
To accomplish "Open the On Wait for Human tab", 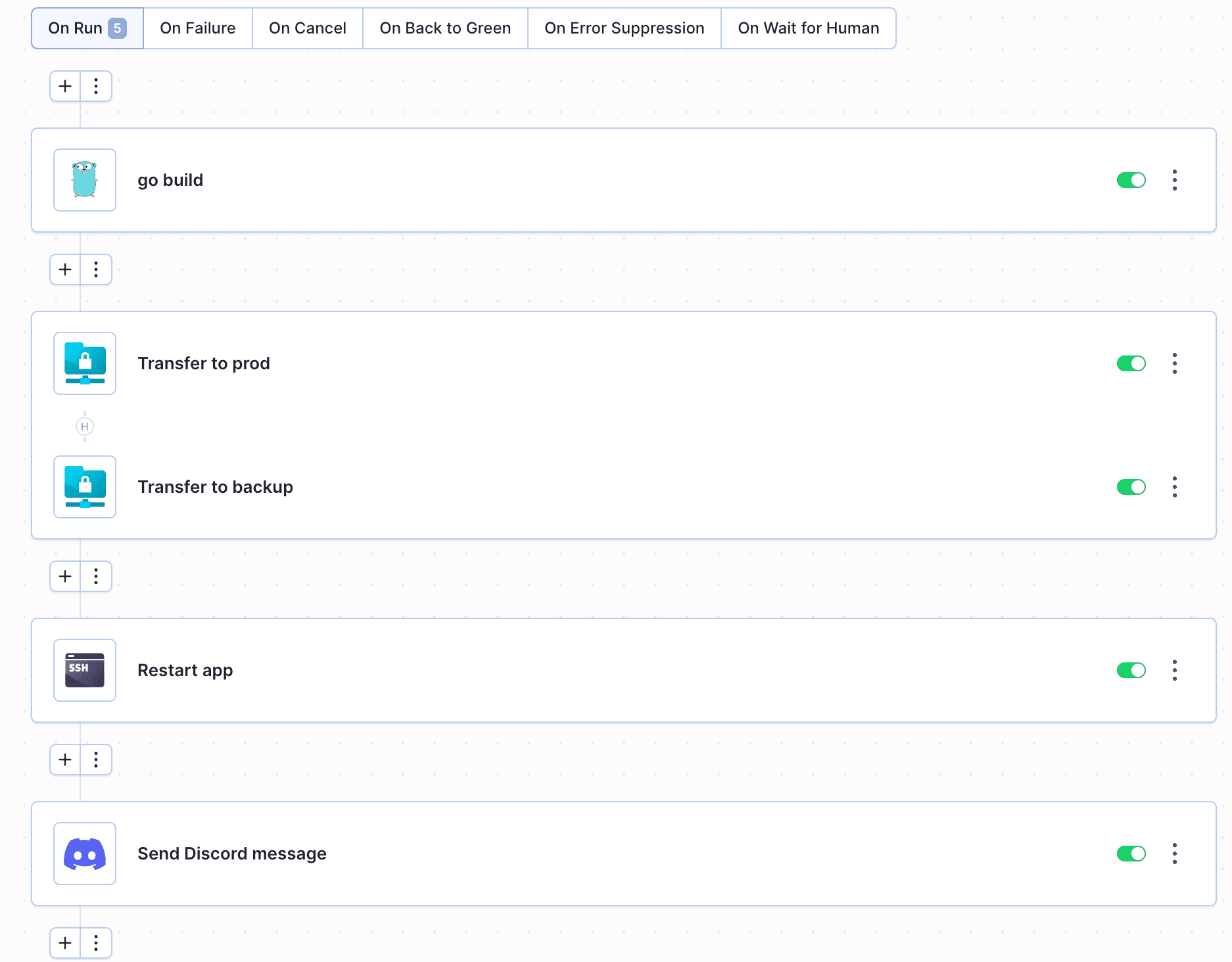I will (x=808, y=28).
